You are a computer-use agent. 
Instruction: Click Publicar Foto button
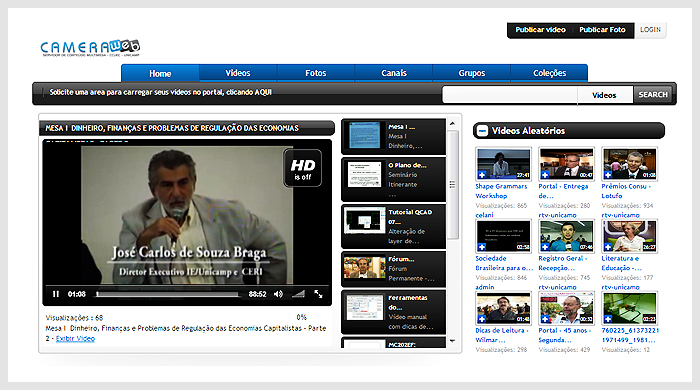pyautogui.click(x=602, y=30)
